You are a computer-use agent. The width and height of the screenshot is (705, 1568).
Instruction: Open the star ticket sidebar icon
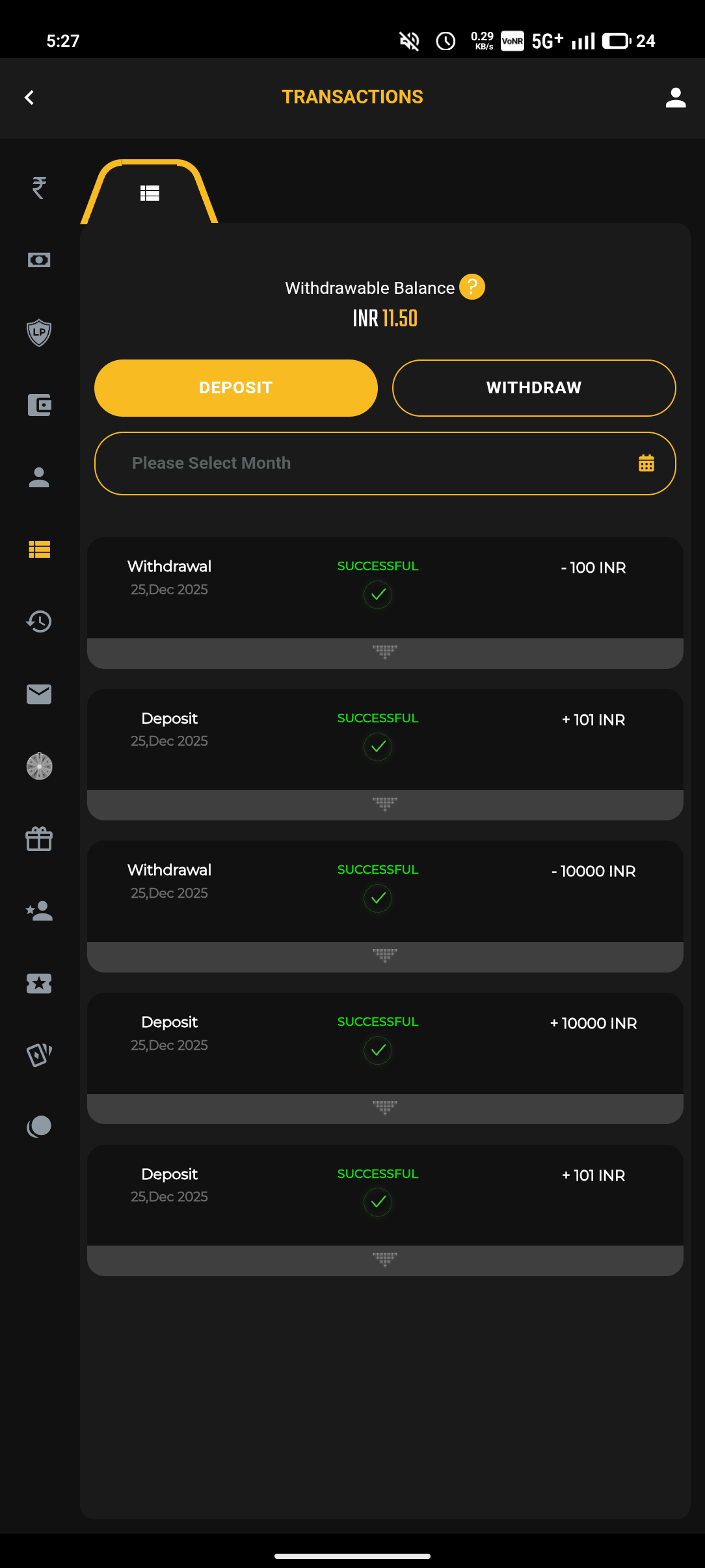pos(39,983)
